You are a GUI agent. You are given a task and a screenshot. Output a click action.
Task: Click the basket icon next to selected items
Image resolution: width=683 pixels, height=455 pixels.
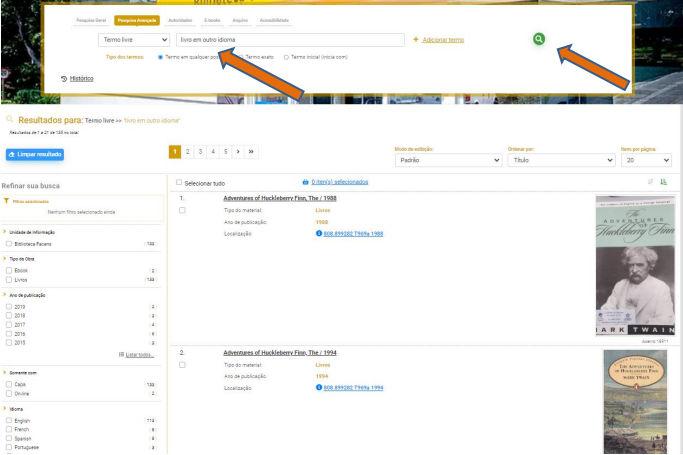point(305,182)
